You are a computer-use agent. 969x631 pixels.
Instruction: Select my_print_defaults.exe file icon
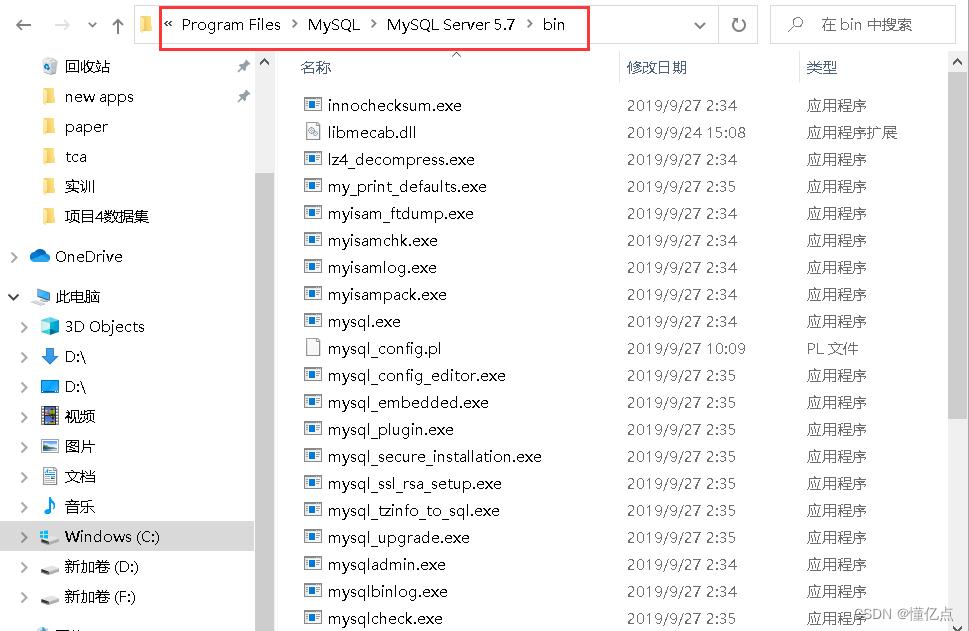pos(313,185)
